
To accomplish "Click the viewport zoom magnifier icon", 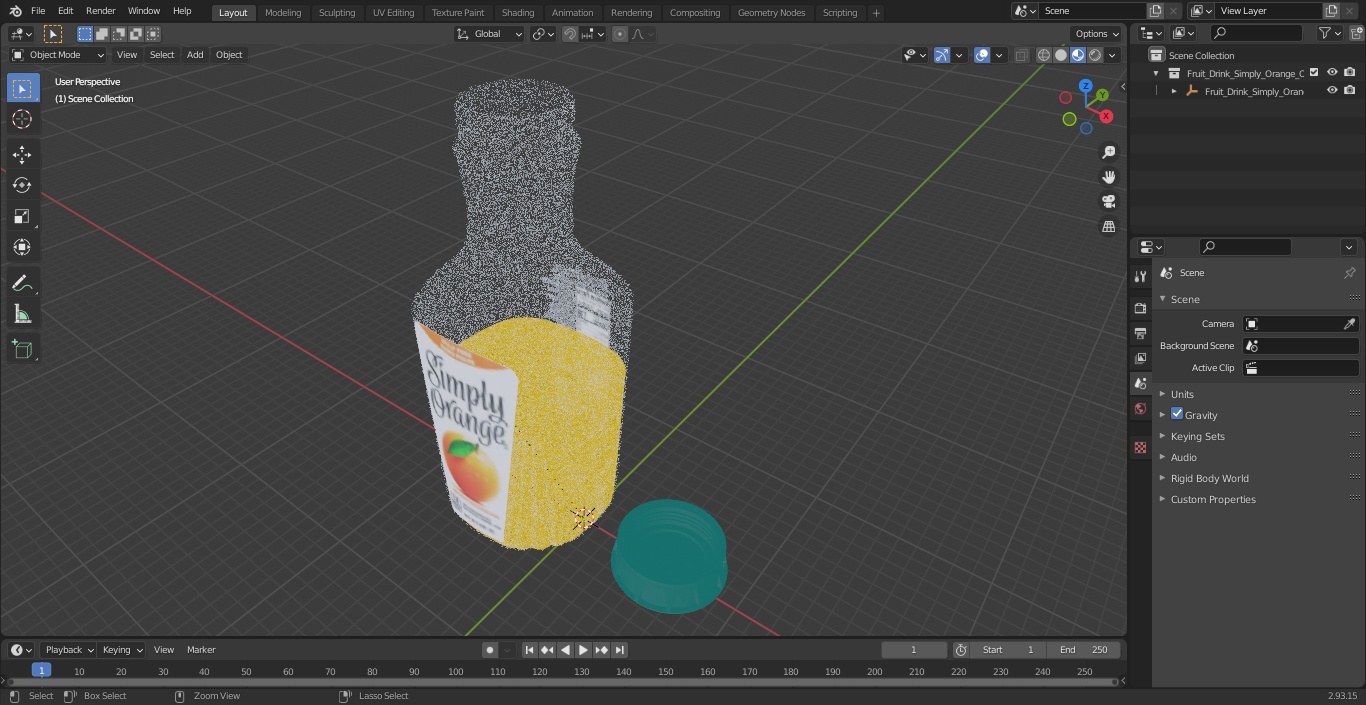I will [x=1108, y=152].
